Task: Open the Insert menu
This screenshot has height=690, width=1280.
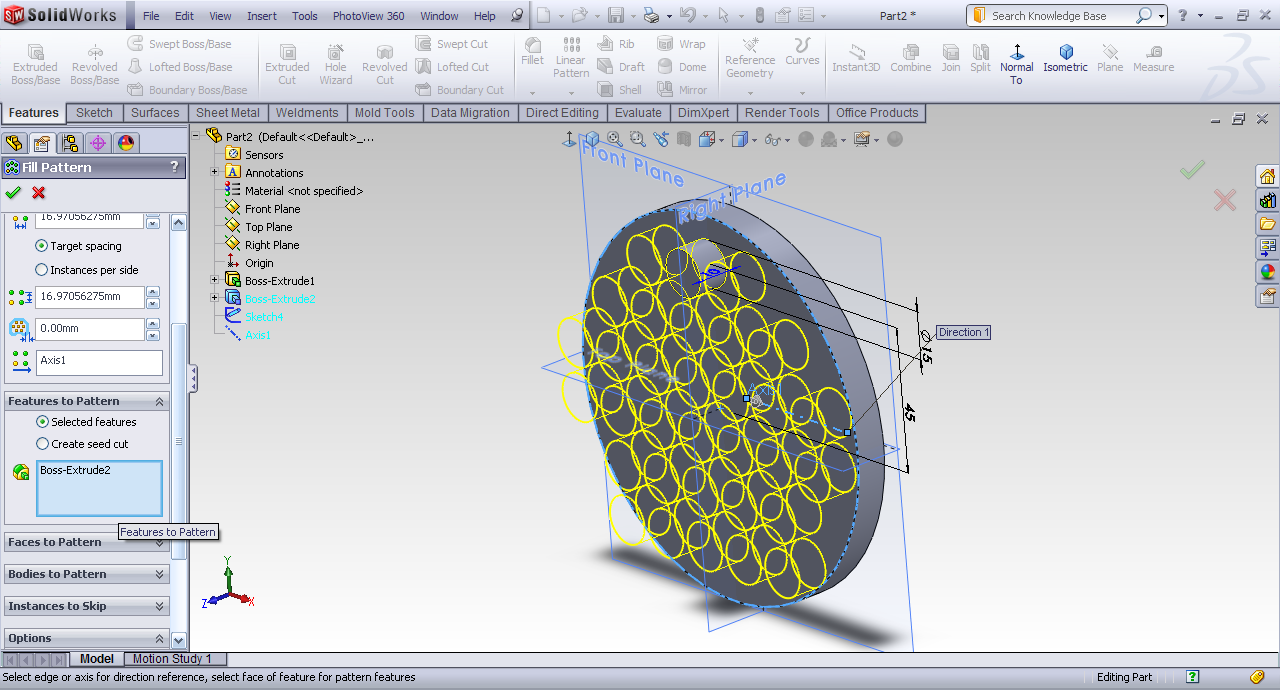Action: (262, 16)
